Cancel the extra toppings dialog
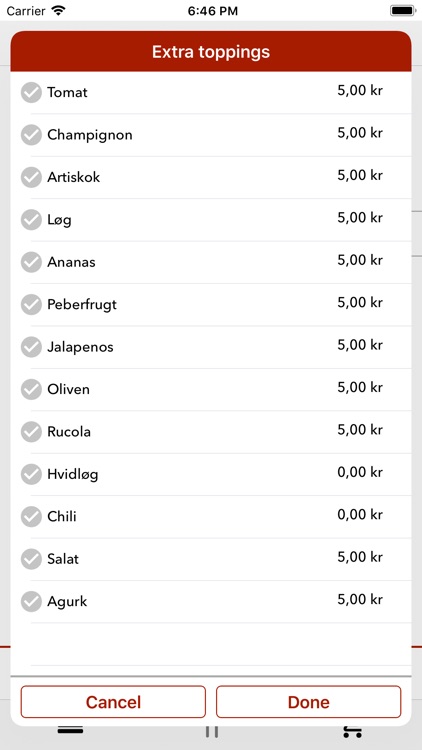The height and width of the screenshot is (750, 422). pyautogui.click(x=113, y=702)
